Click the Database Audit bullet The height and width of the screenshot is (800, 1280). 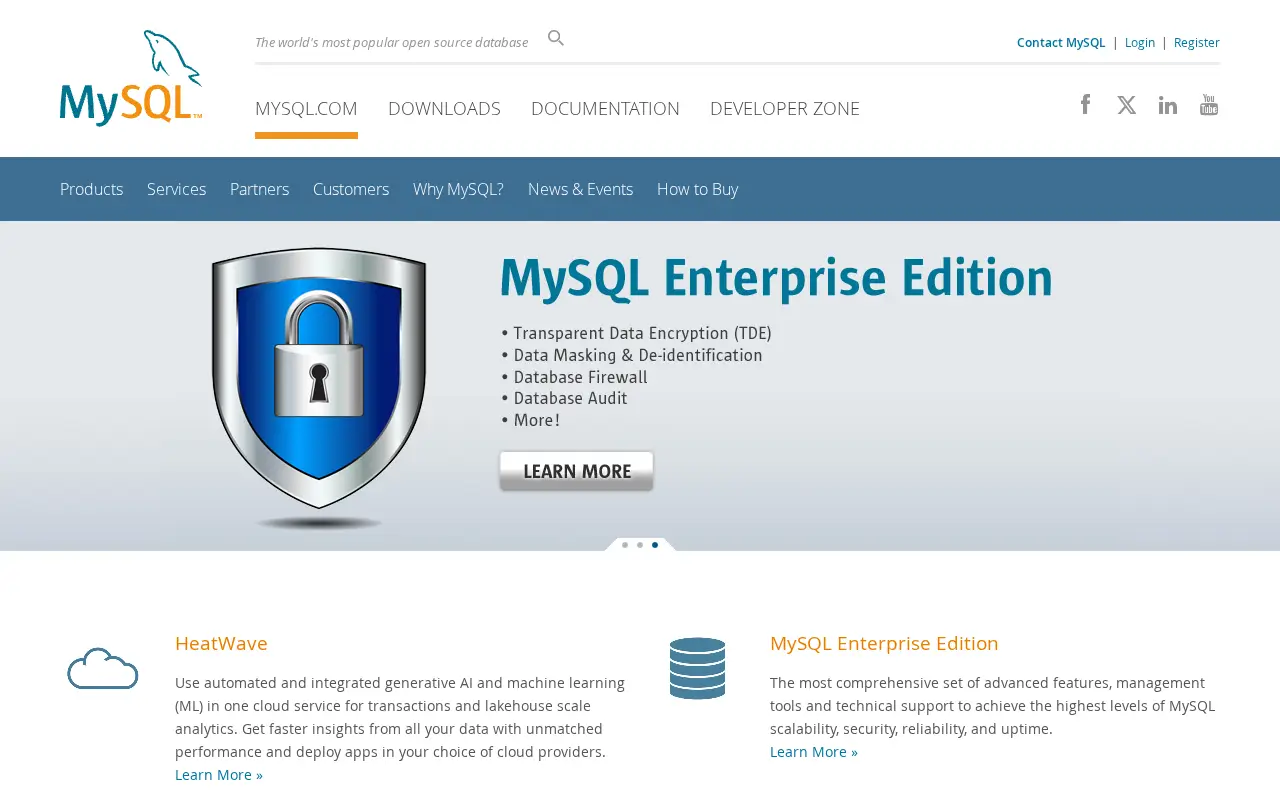point(564,399)
